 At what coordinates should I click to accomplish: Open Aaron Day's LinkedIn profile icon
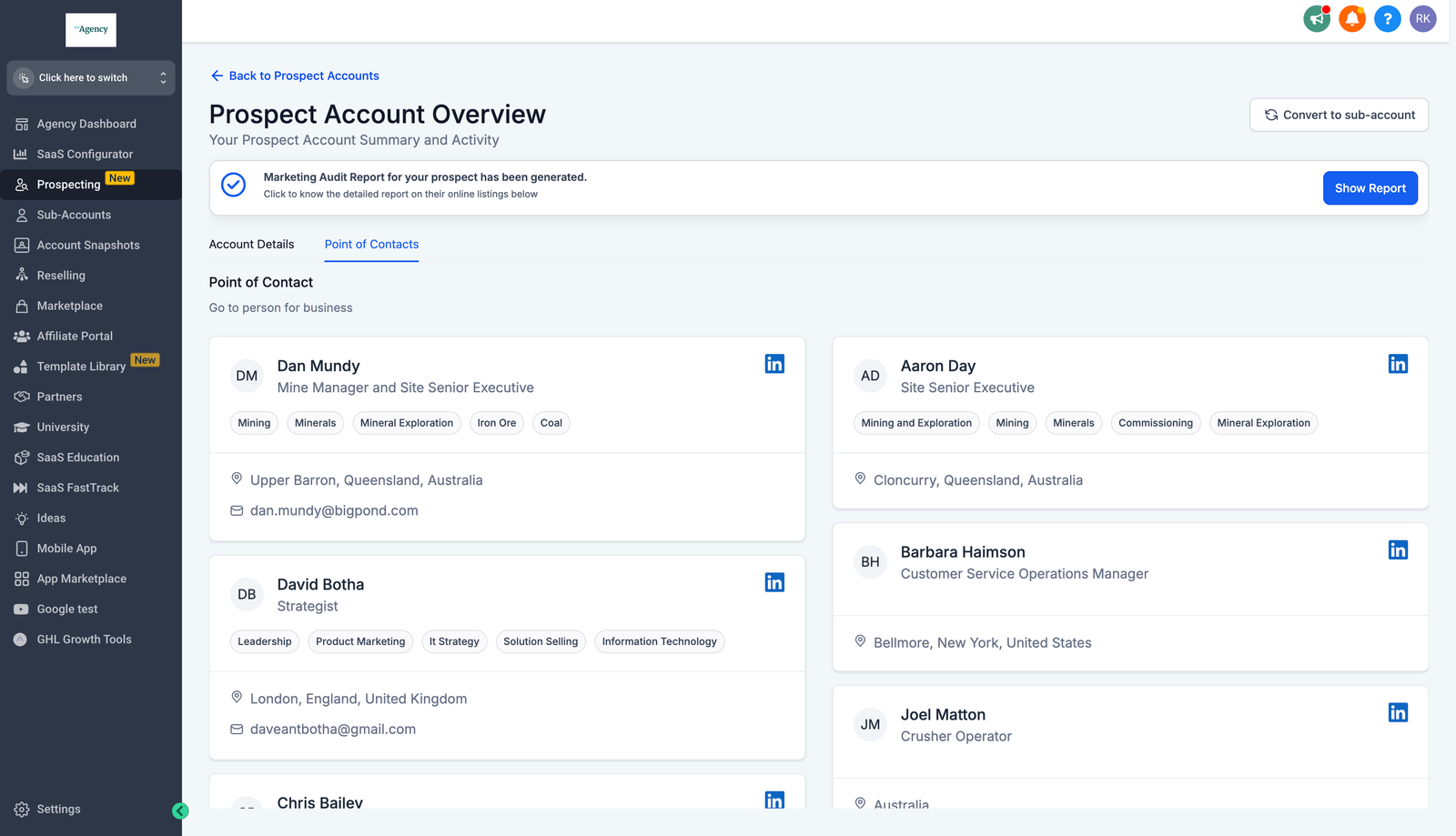click(x=1398, y=364)
